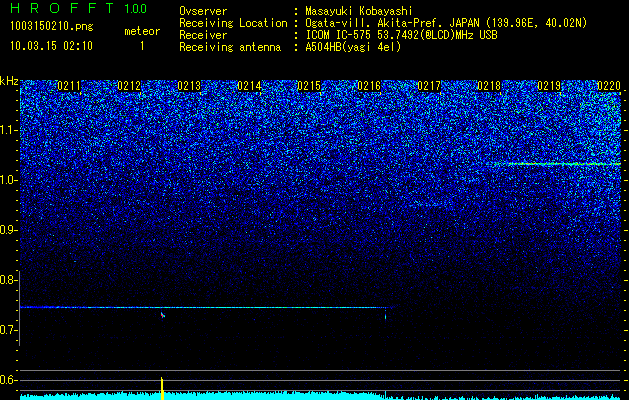Select the filename 1003150210.png
Viewport: 629px width, 400px height.
point(52,26)
